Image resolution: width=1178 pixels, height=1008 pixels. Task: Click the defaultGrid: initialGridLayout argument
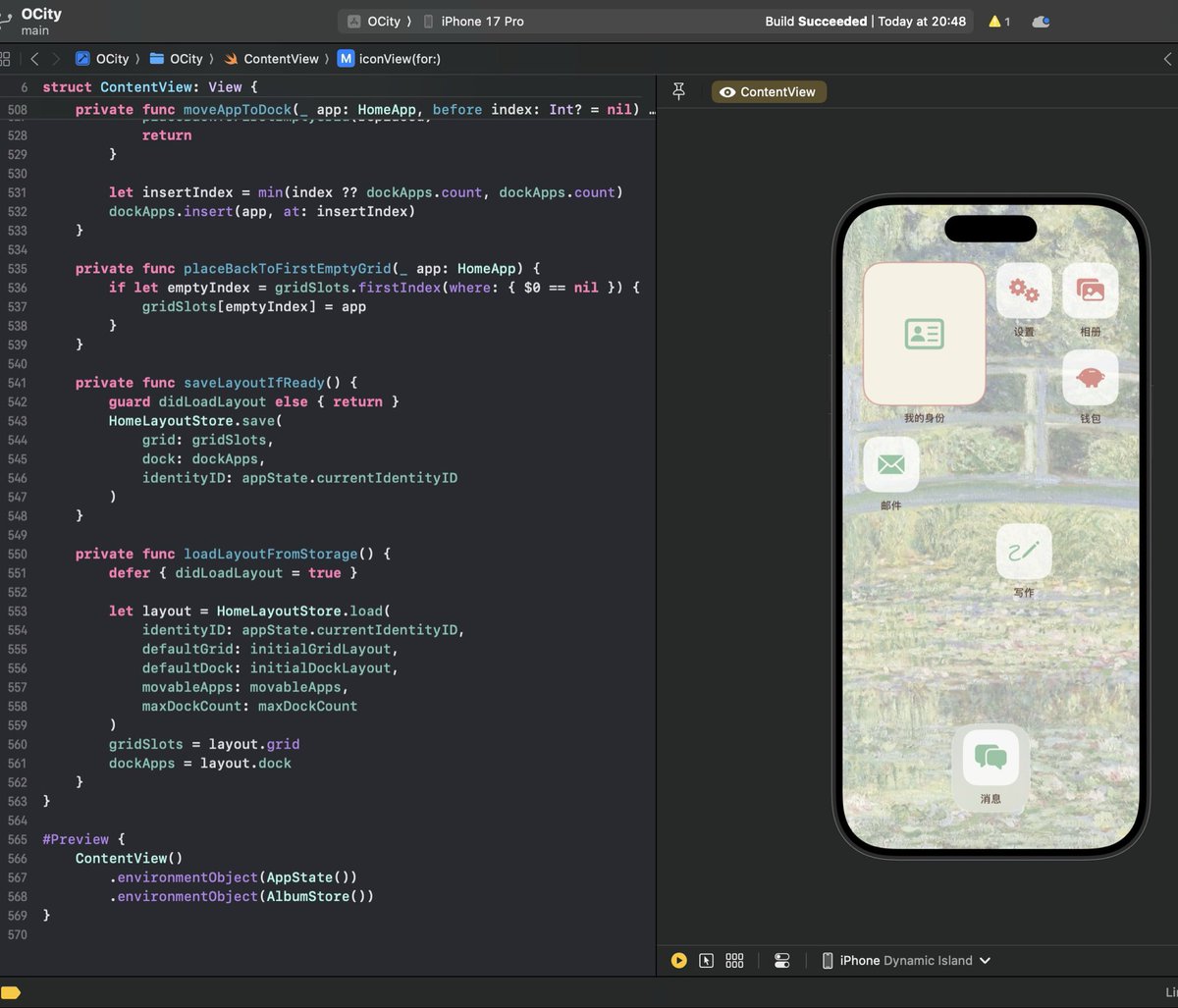(x=270, y=649)
